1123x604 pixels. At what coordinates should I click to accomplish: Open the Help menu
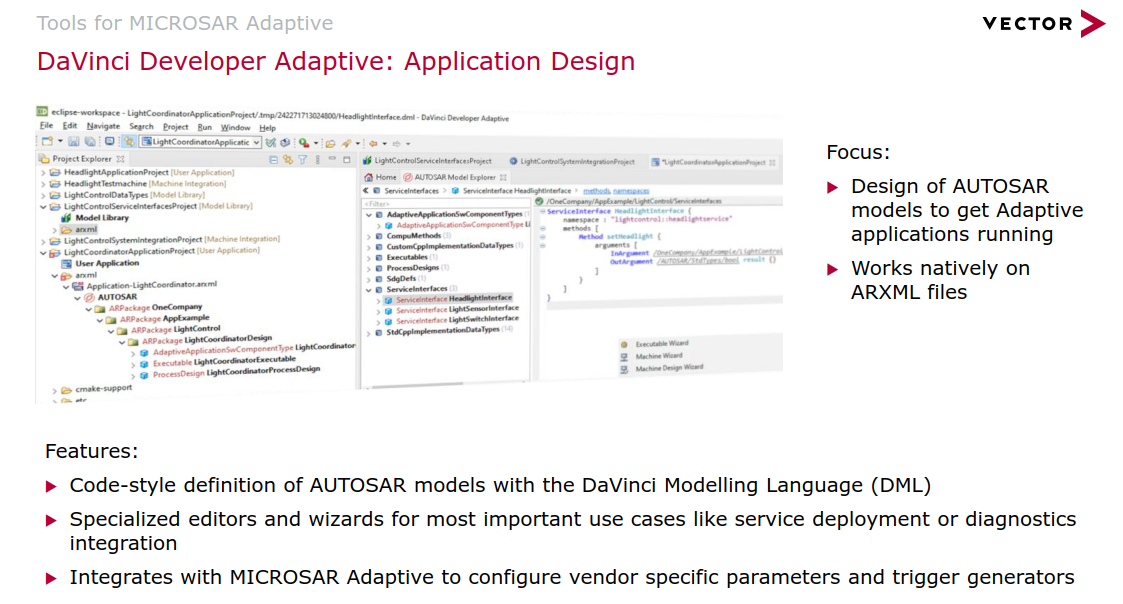tap(267, 128)
